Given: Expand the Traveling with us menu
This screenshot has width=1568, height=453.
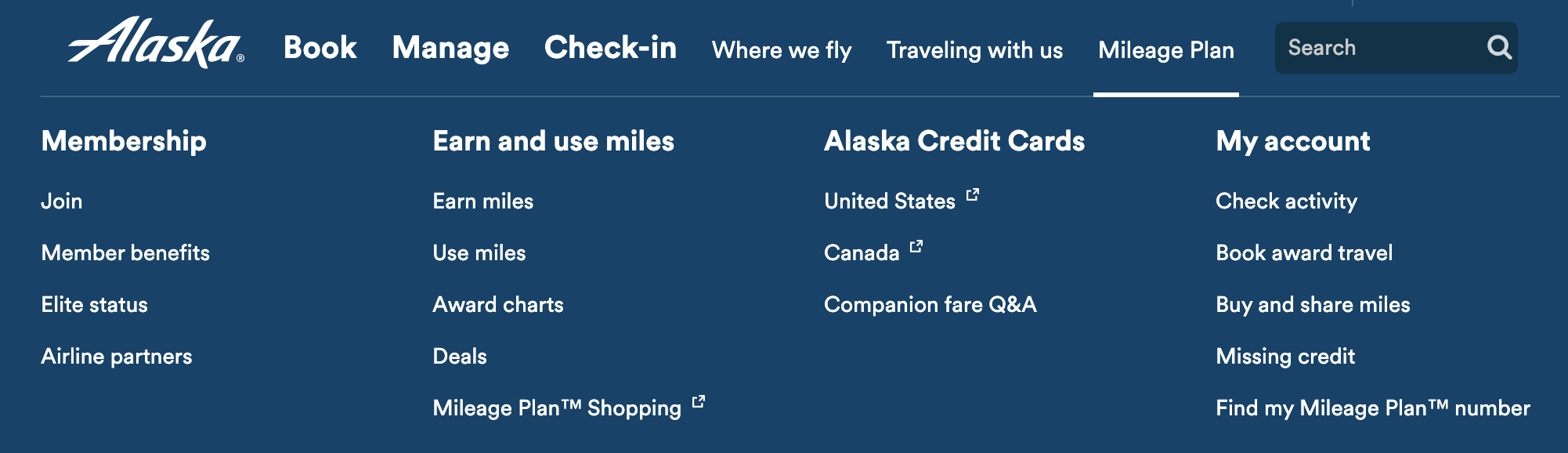Looking at the screenshot, I should click(x=974, y=50).
